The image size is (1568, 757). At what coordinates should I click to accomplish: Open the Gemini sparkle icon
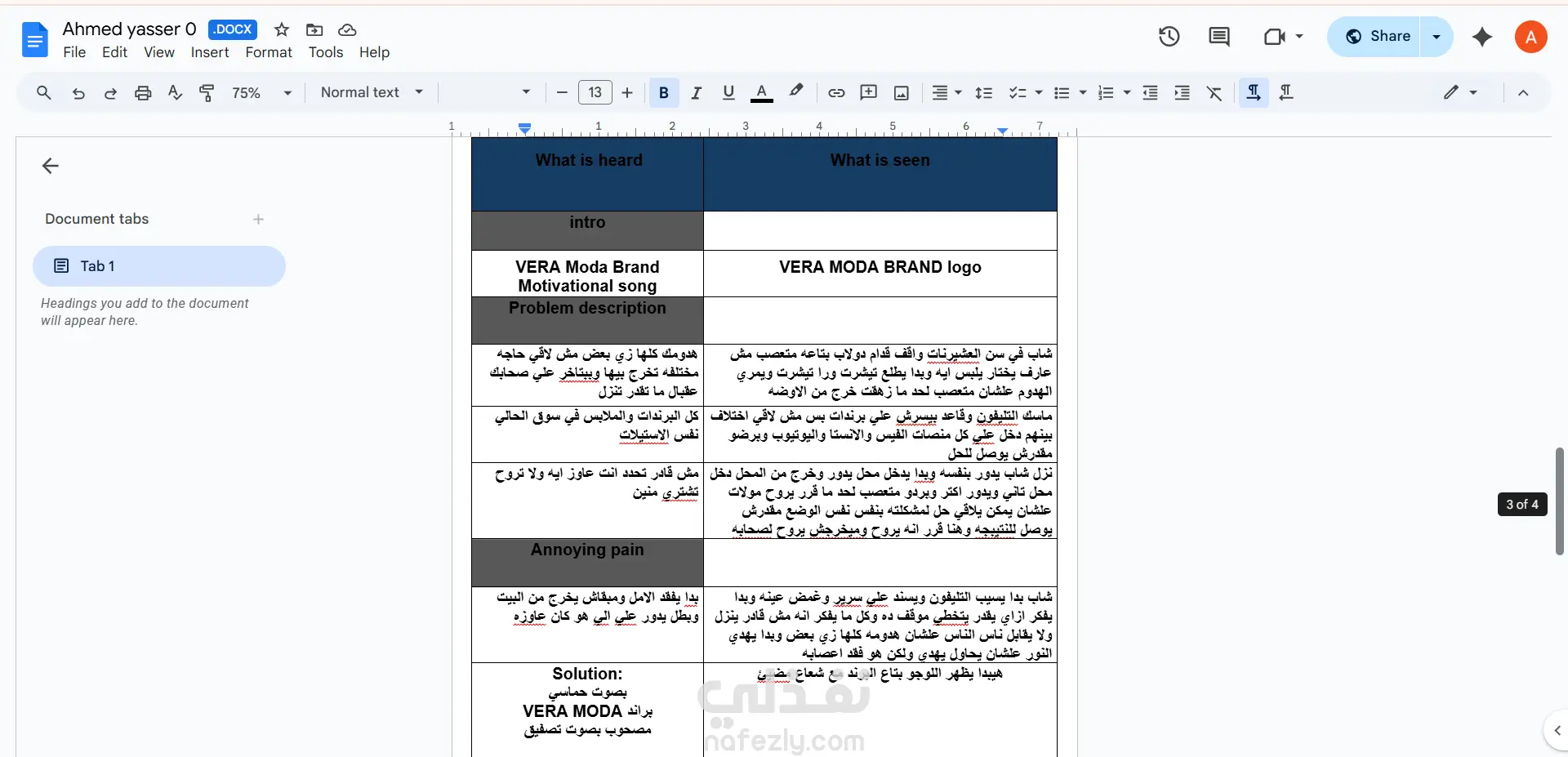1482,37
